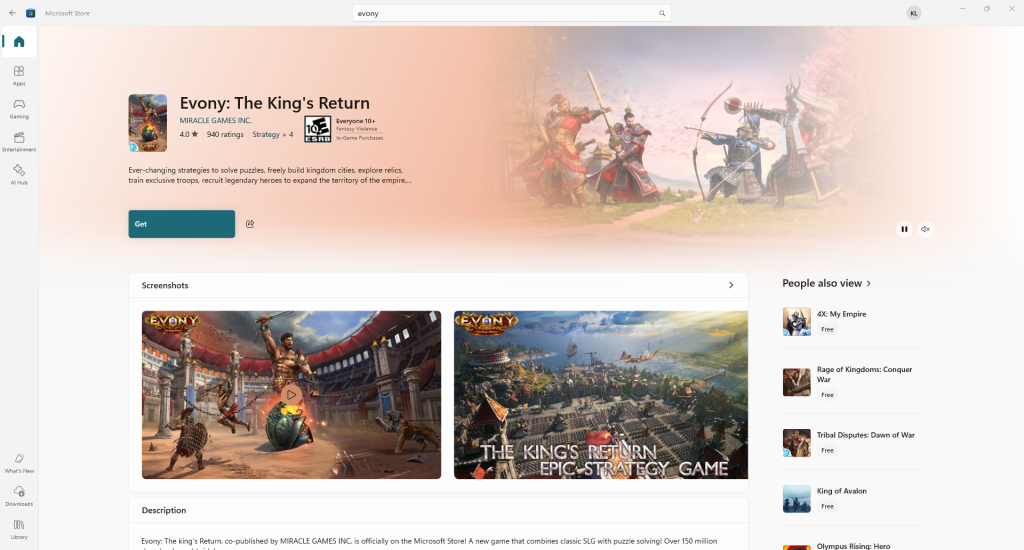Open the Downloads sidebar icon
This screenshot has width=1024, height=550.
[x=19, y=496]
